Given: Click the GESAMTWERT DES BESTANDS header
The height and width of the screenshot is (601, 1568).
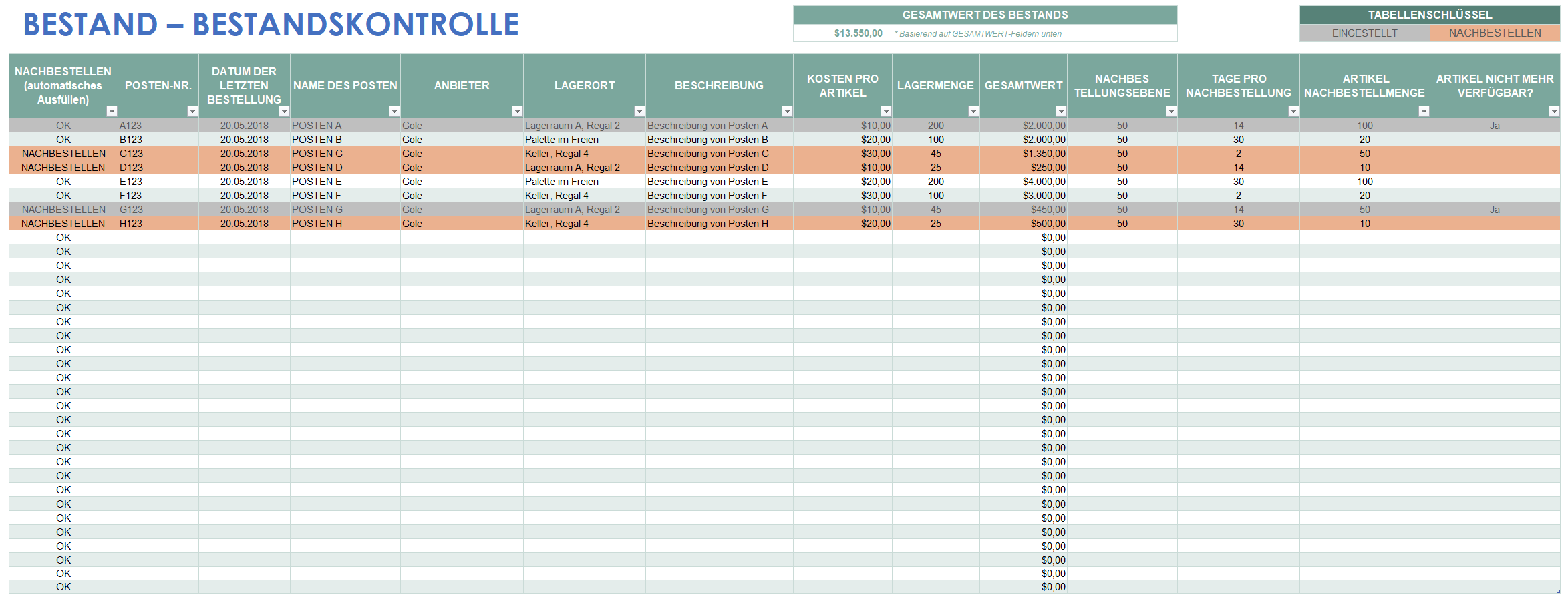Looking at the screenshot, I should 985,15.
